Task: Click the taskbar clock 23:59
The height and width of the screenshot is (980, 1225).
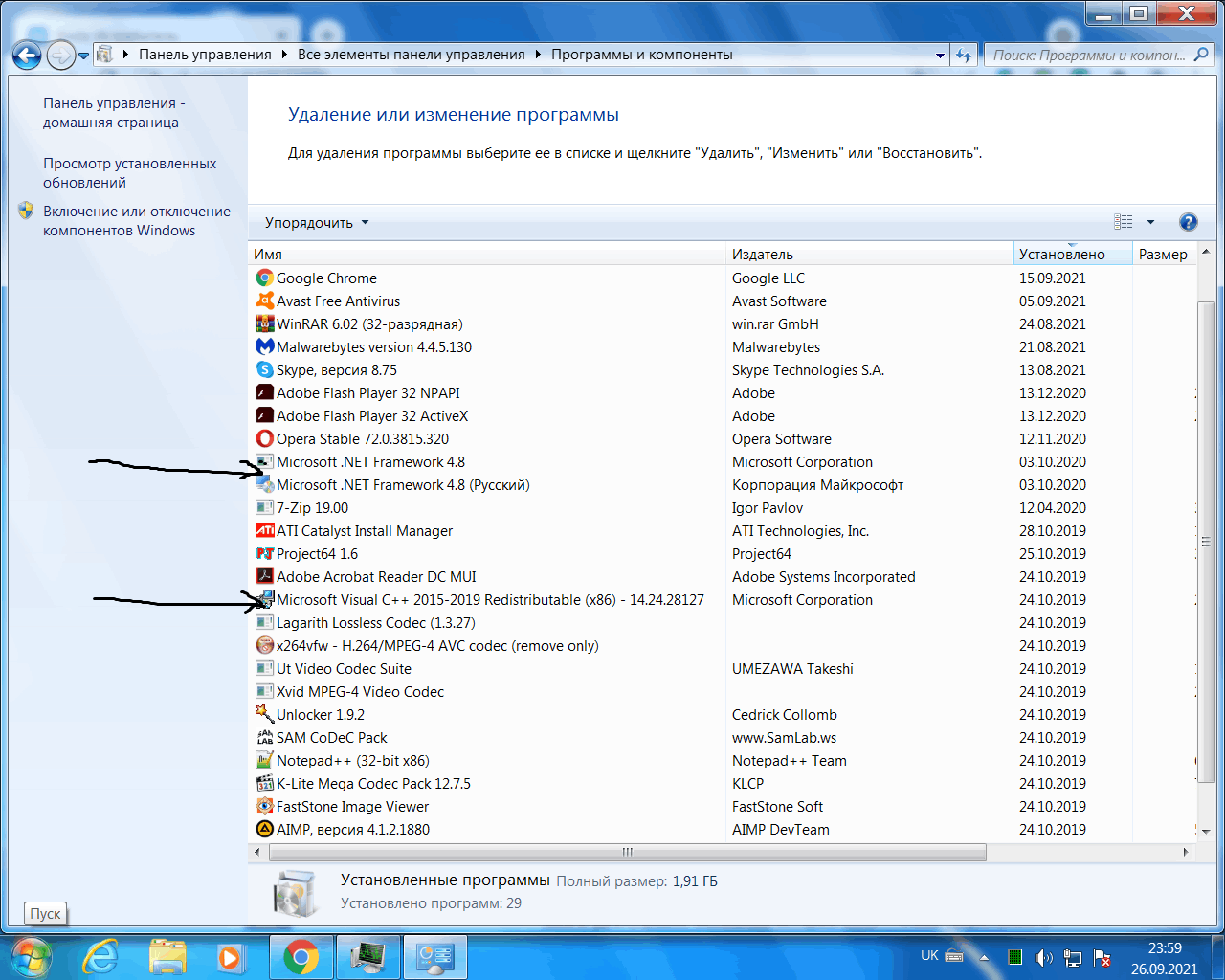Action: pyautogui.click(x=1165, y=948)
